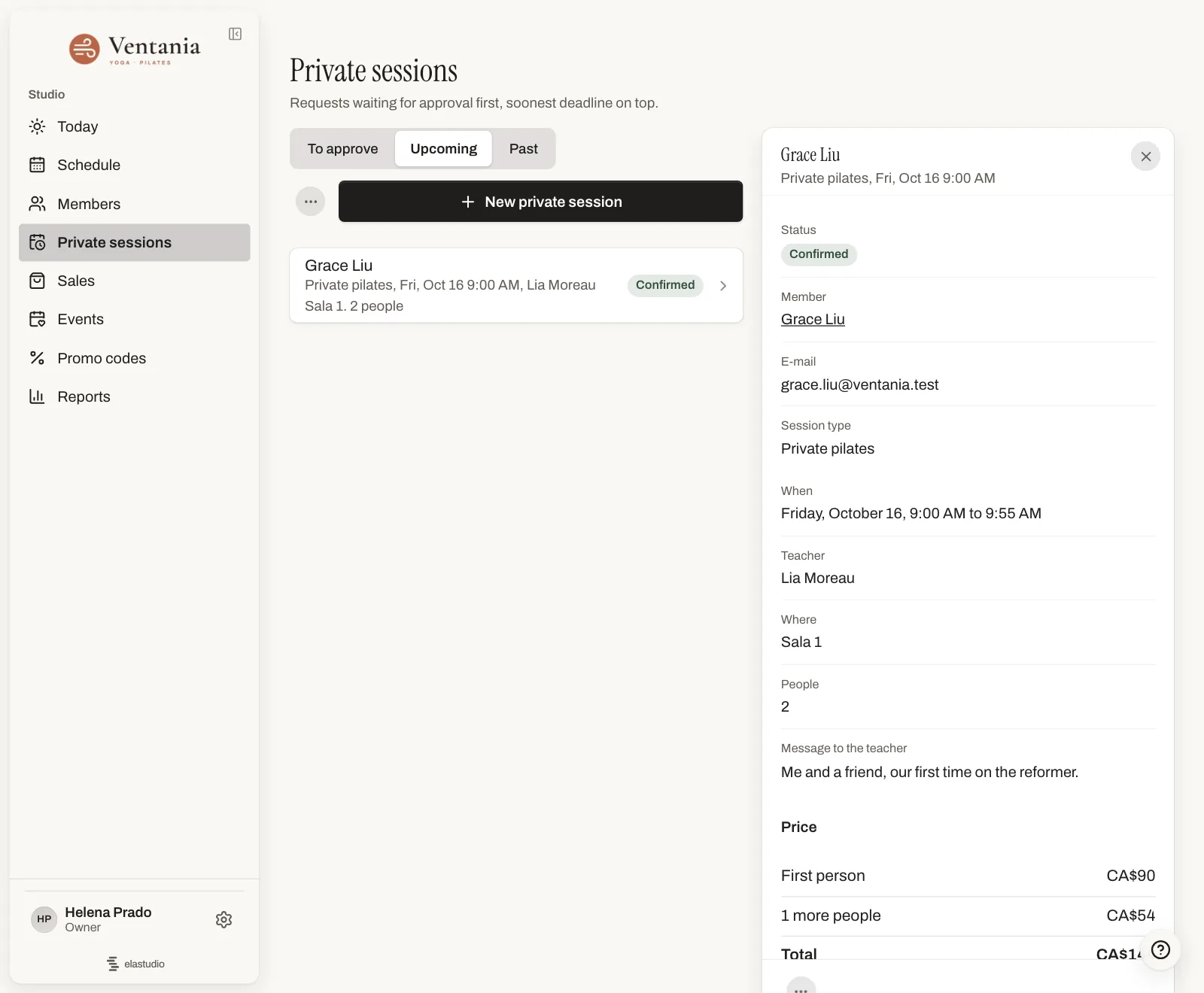Screen dimensions: 1204x993
Task: Click the Today sun icon
Action: 37,126
